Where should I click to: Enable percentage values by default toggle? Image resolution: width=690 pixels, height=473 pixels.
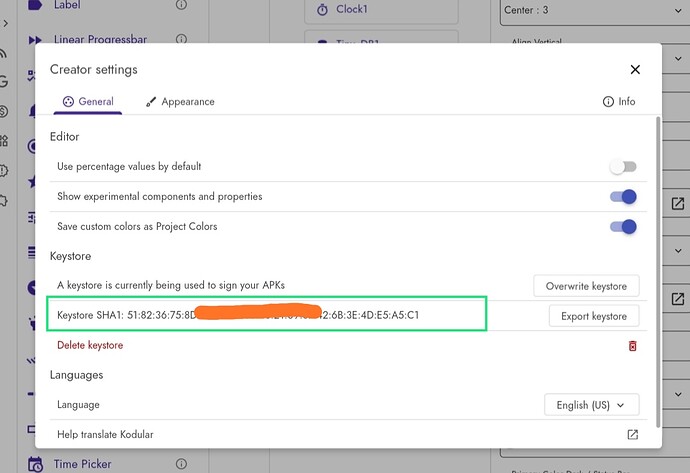623,167
